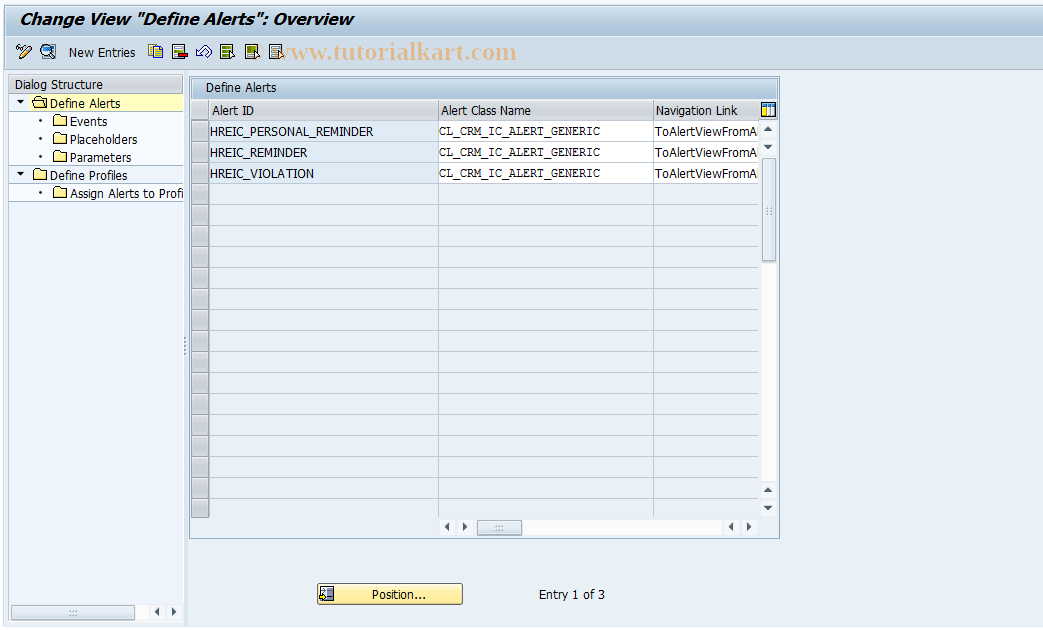Click the Entry 1 of 3 status text
The image size is (1043, 630).
(x=571, y=595)
